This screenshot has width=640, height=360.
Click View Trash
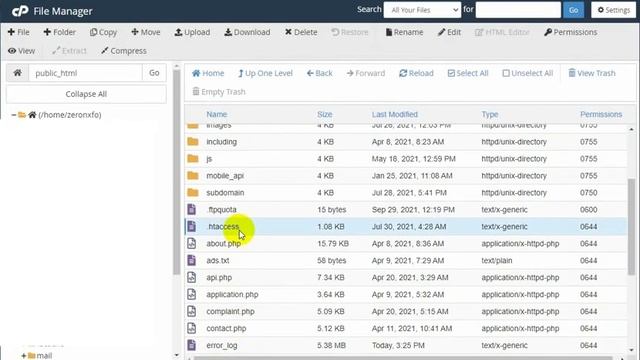click(592, 73)
